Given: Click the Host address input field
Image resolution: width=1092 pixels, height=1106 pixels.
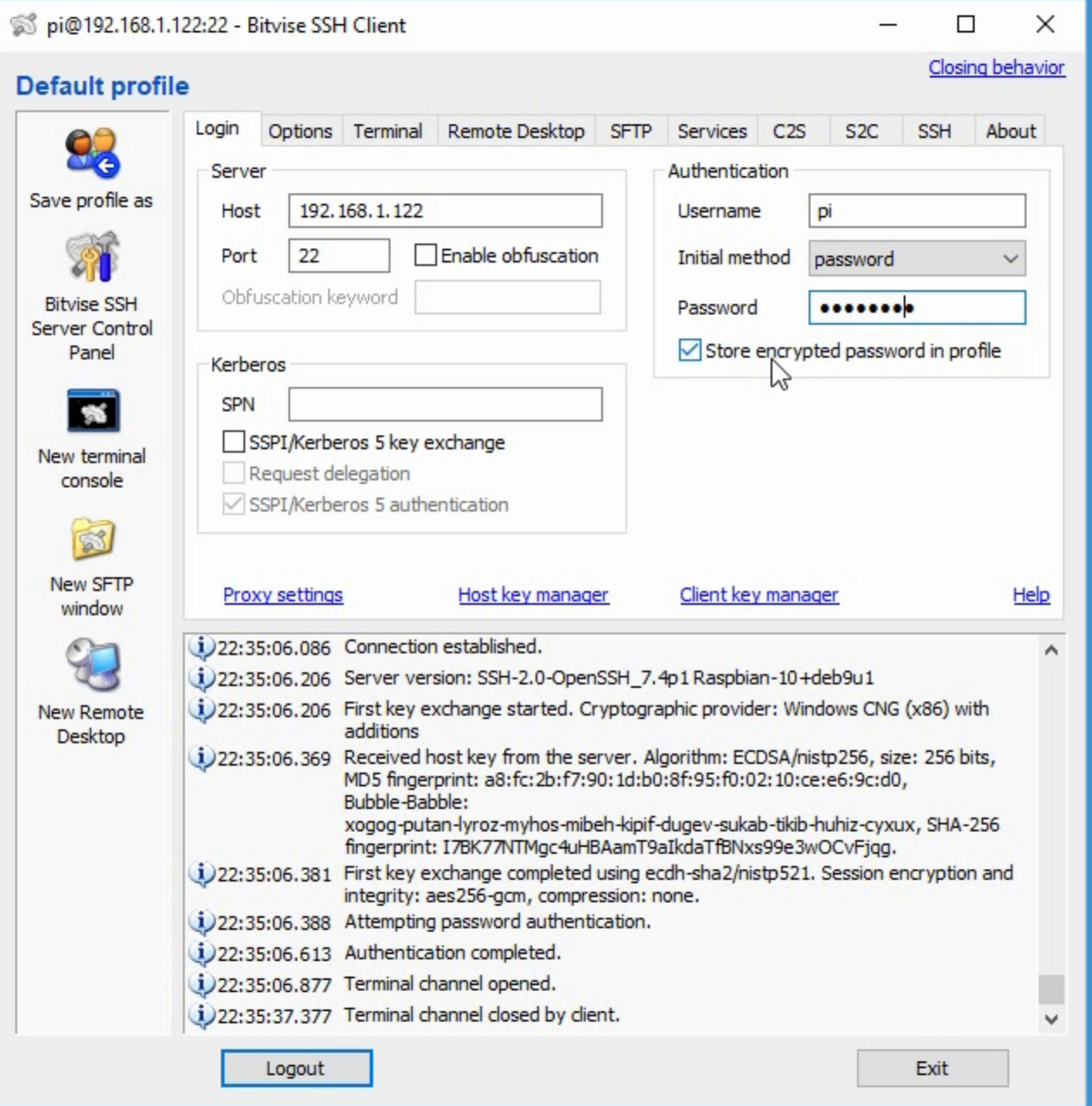Looking at the screenshot, I should point(445,211).
